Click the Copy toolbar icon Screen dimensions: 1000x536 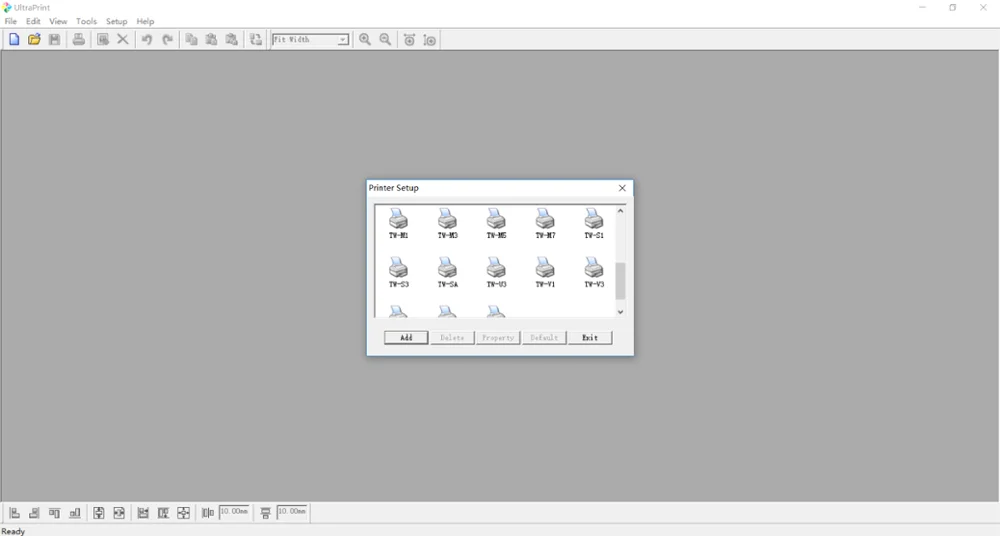click(191, 40)
